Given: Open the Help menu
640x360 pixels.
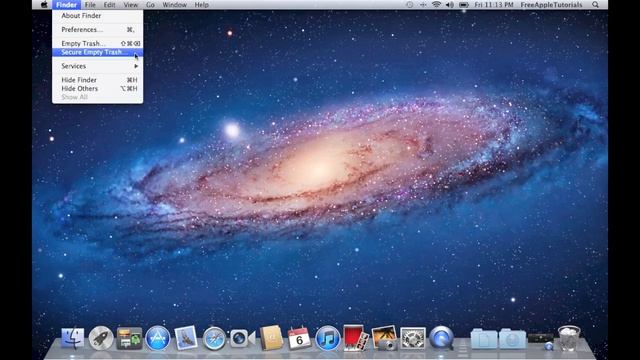Looking at the screenshot, I should coord(202,5).
